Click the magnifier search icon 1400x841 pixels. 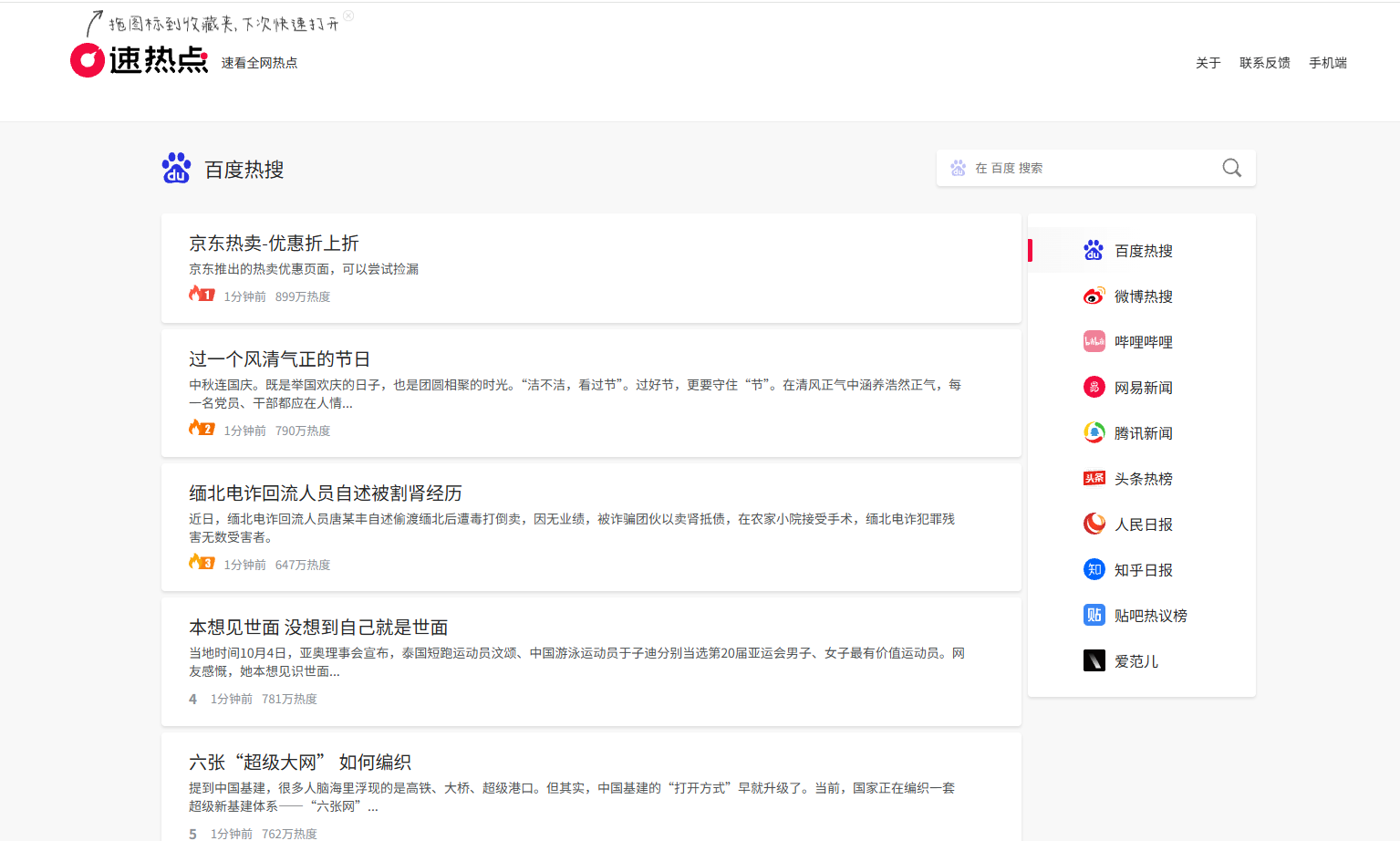(1231, 168)
